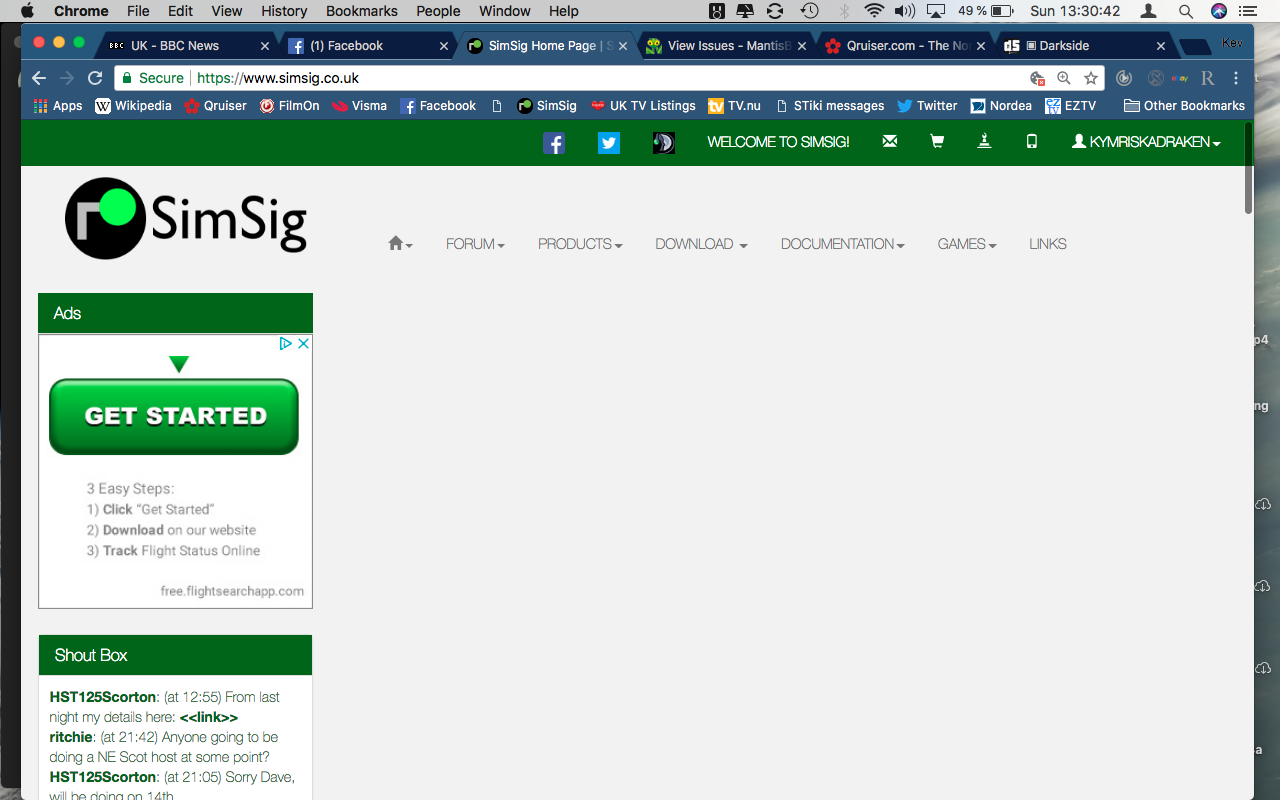The width and height of the screenshot is (1280, 800).
Task: Open the LINKS page
Action: [1048, 244]
